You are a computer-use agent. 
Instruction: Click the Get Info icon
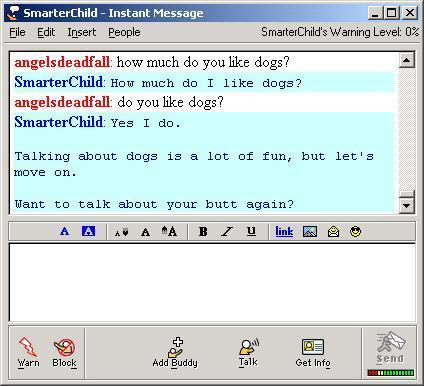click(313, 352)
